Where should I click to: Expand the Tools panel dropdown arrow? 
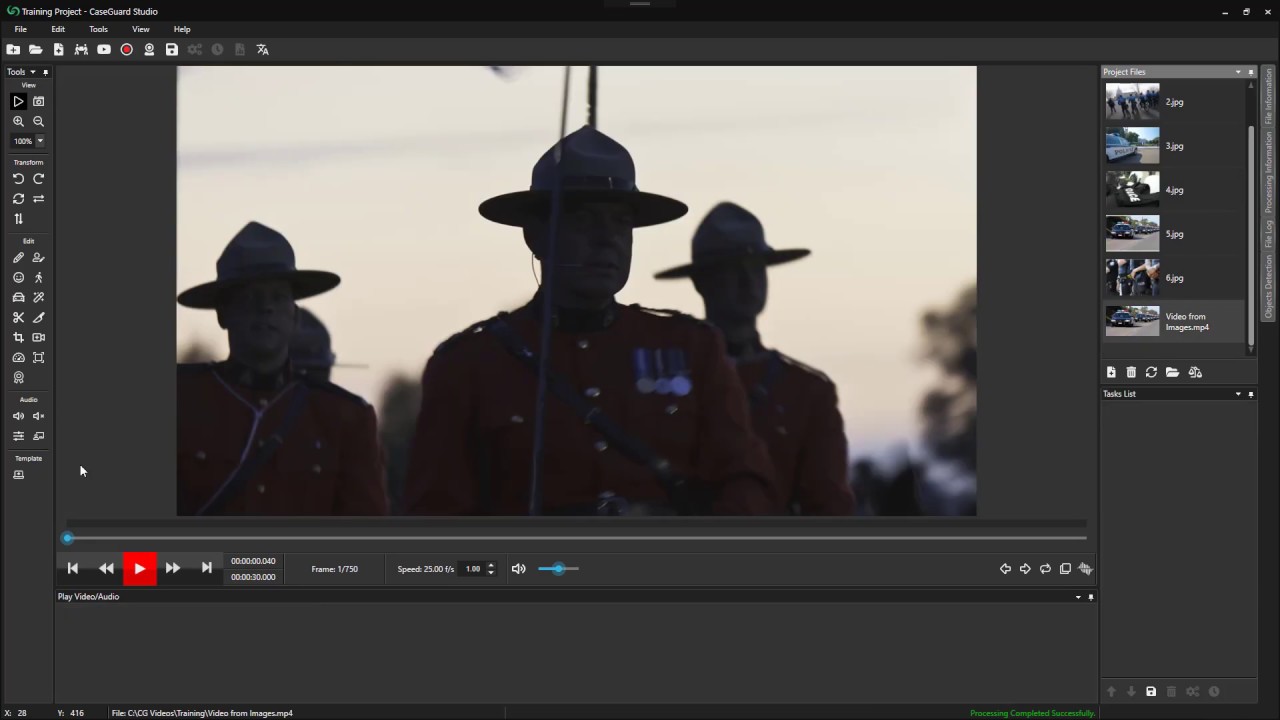point(32,72)
